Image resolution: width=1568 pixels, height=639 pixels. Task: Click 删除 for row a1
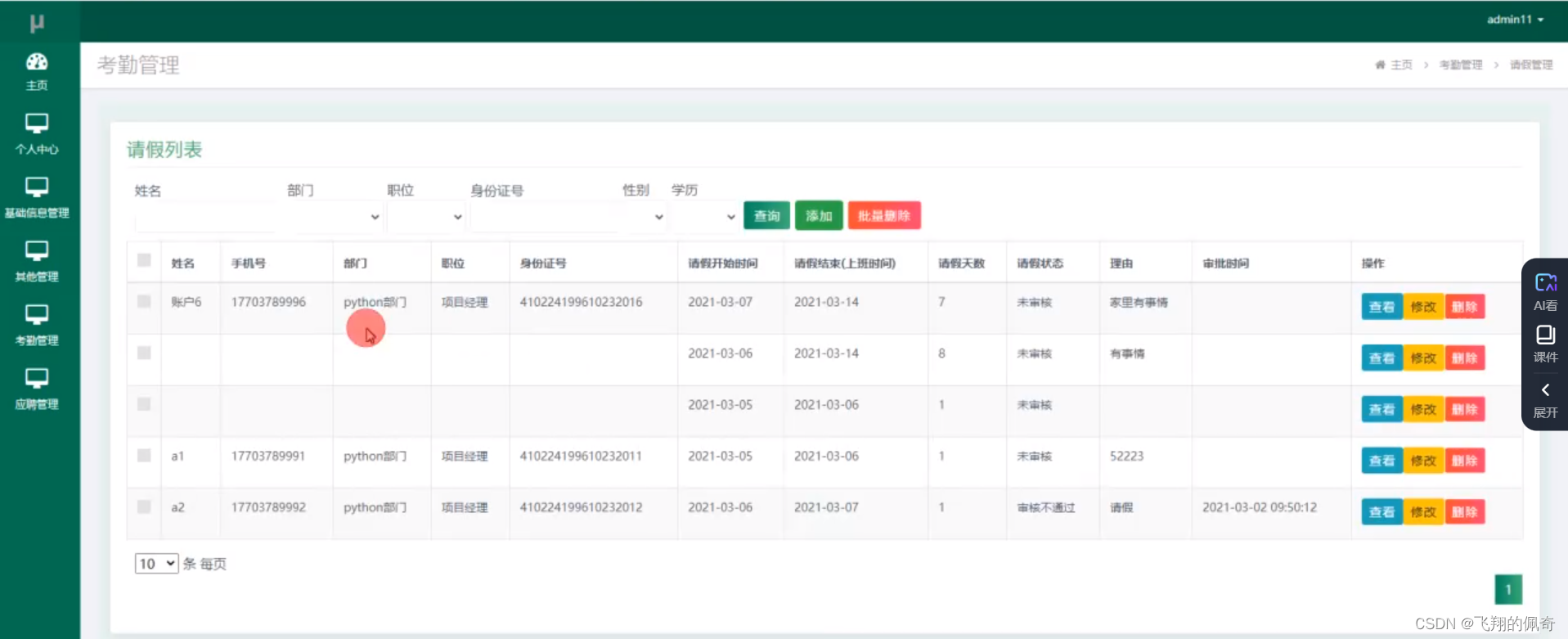1464,461
